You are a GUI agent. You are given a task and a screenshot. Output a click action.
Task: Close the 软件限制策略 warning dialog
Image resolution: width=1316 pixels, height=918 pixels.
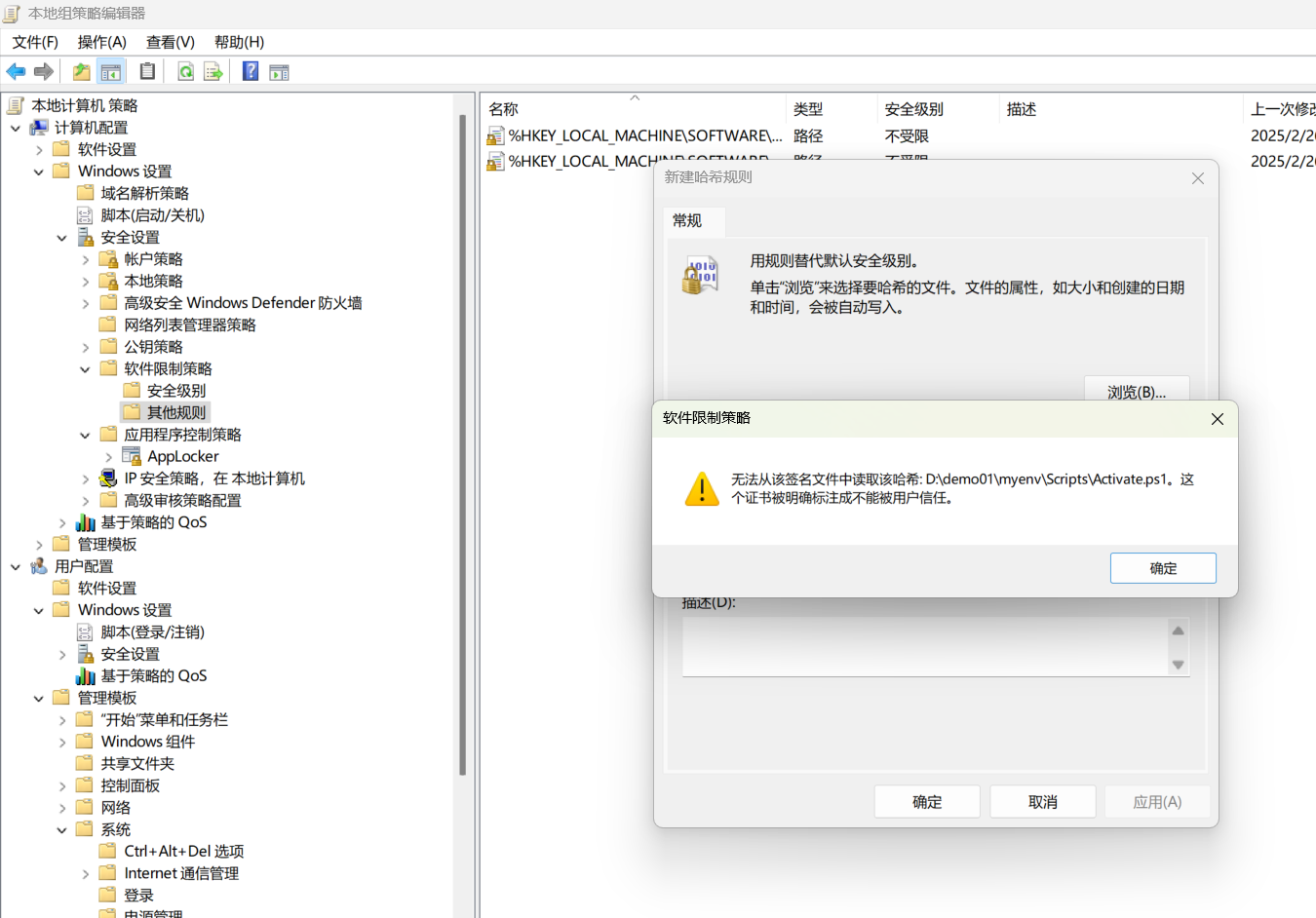click(1217, 419)
